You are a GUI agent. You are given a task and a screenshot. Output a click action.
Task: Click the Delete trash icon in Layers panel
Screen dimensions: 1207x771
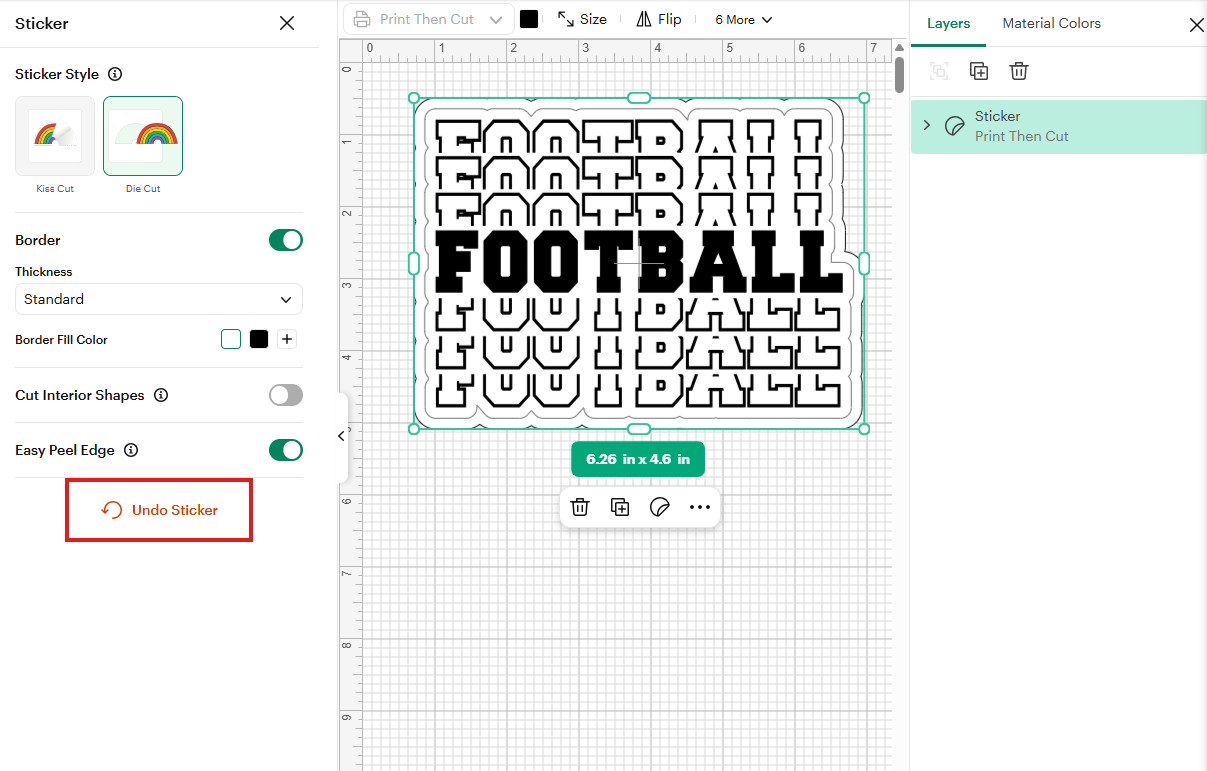click(1019, 71)
